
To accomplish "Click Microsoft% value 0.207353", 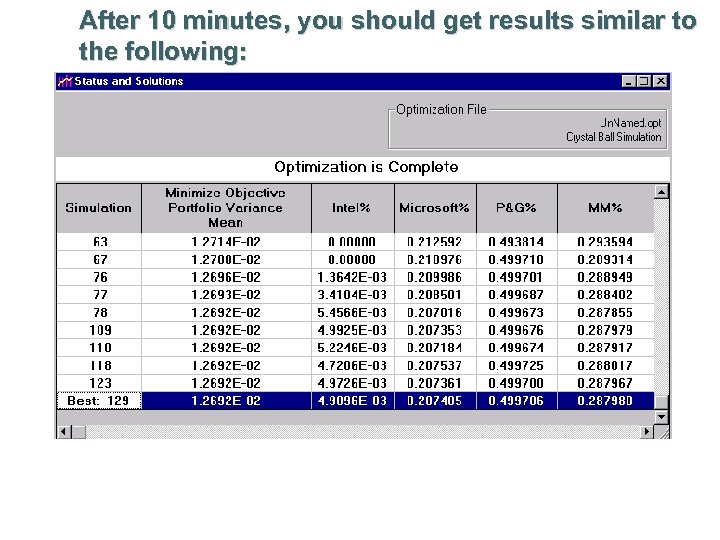I will (434, 330).
